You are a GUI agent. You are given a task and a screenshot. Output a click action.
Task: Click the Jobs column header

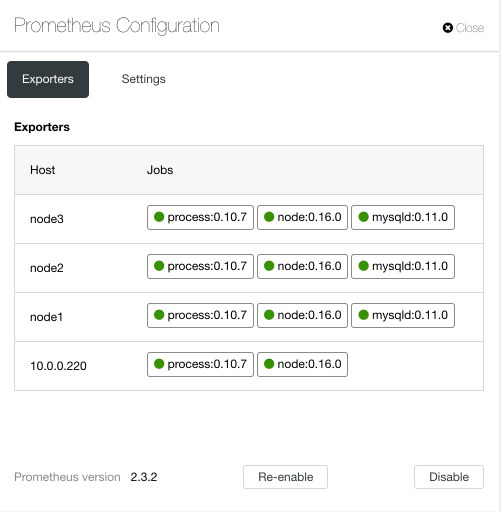pos(160,170)
